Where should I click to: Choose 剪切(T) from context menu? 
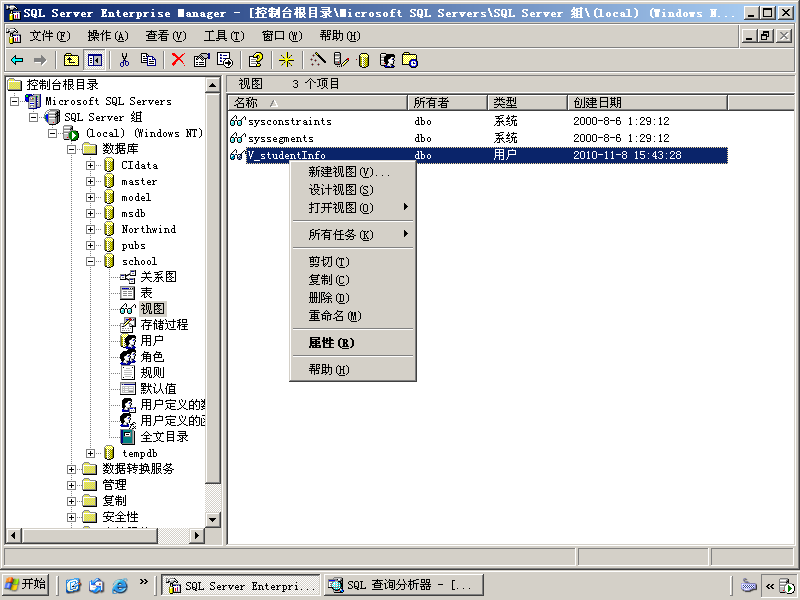click(353, 262)
